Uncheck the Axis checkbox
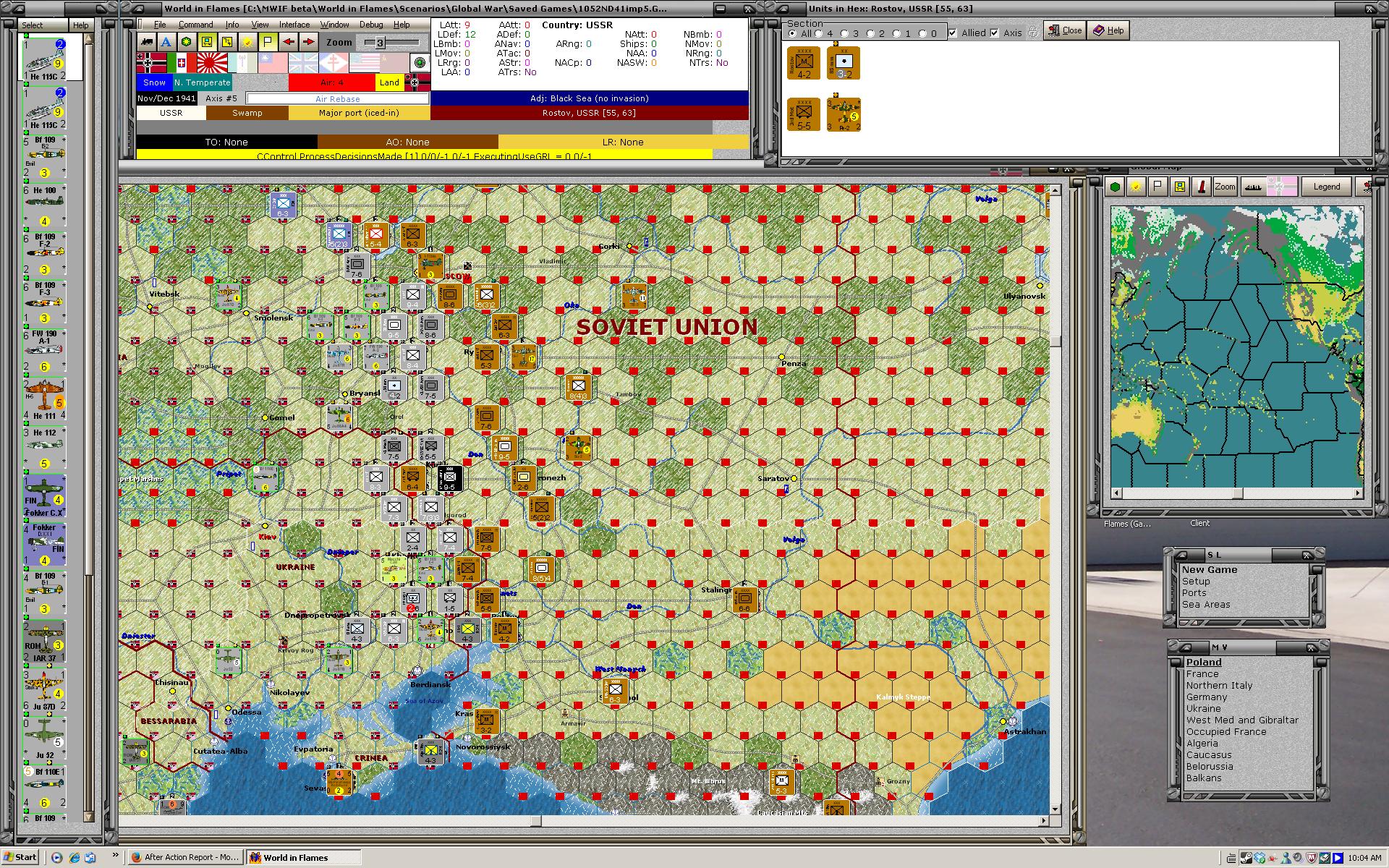Image resolution: width=1389 pixels, height=868 pixels. [995, 33]
